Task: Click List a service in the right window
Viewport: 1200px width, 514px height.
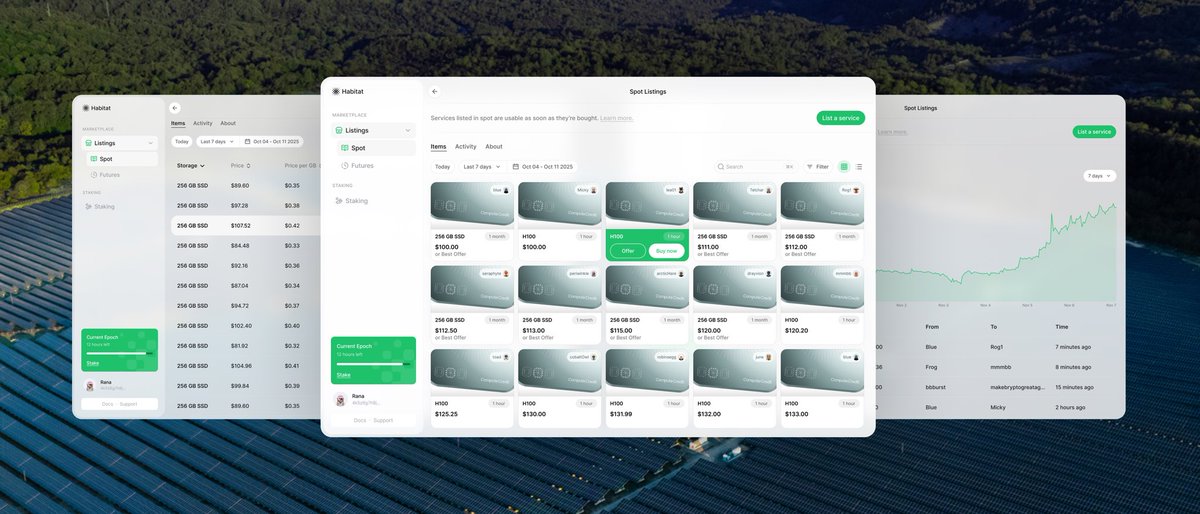Action: (x=1094, y=132)
